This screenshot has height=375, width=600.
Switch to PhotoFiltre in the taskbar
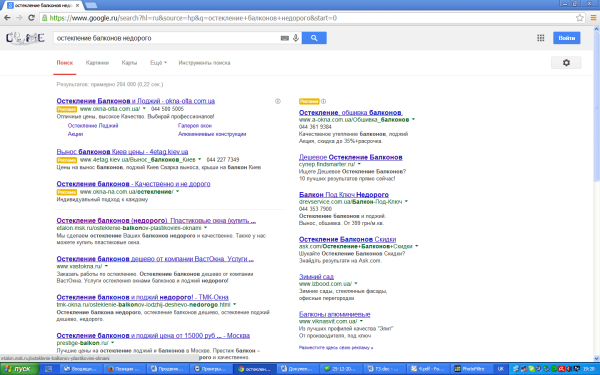click(470, 369)
